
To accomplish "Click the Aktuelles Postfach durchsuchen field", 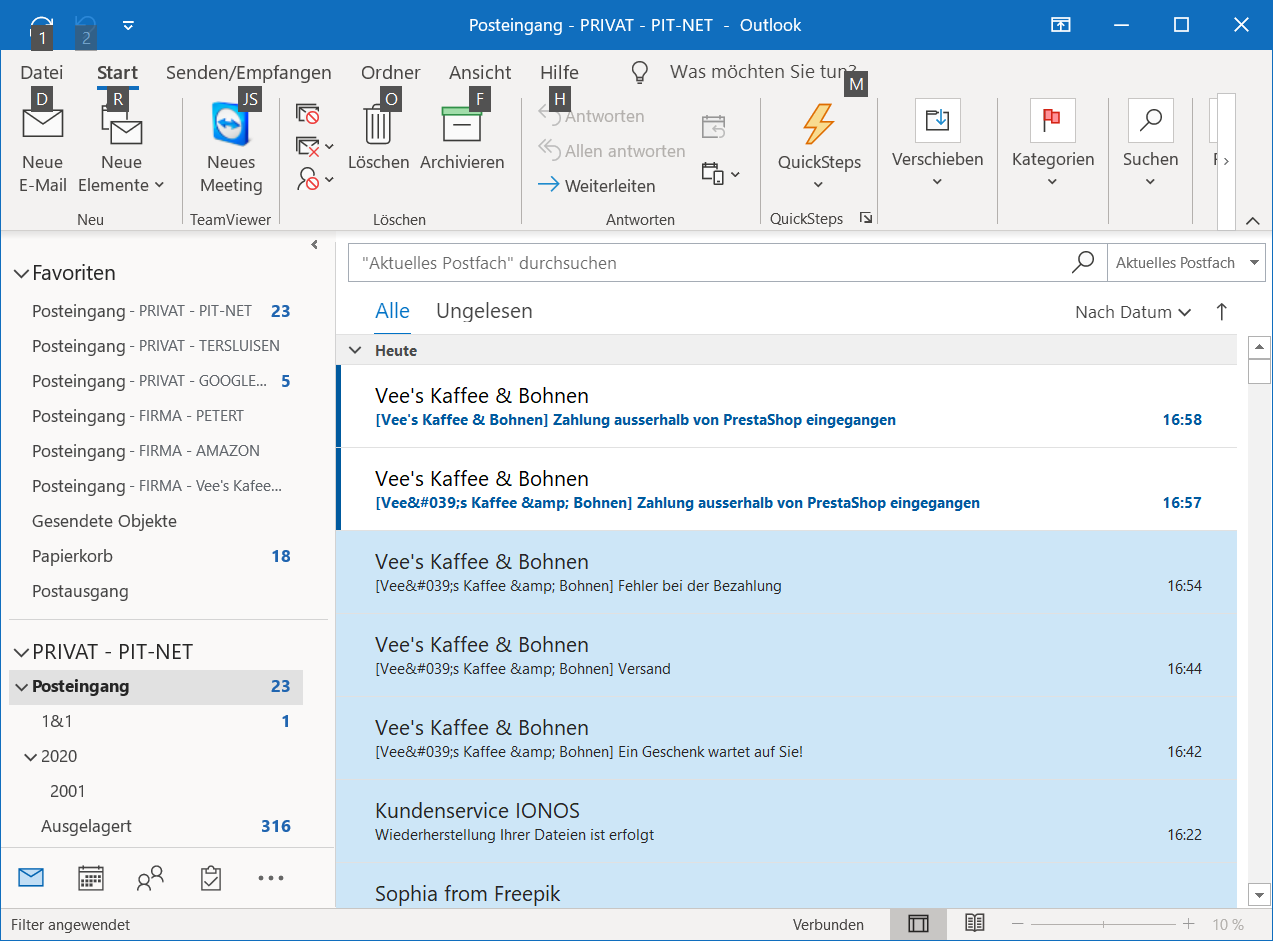I will (x=708, y=263).
